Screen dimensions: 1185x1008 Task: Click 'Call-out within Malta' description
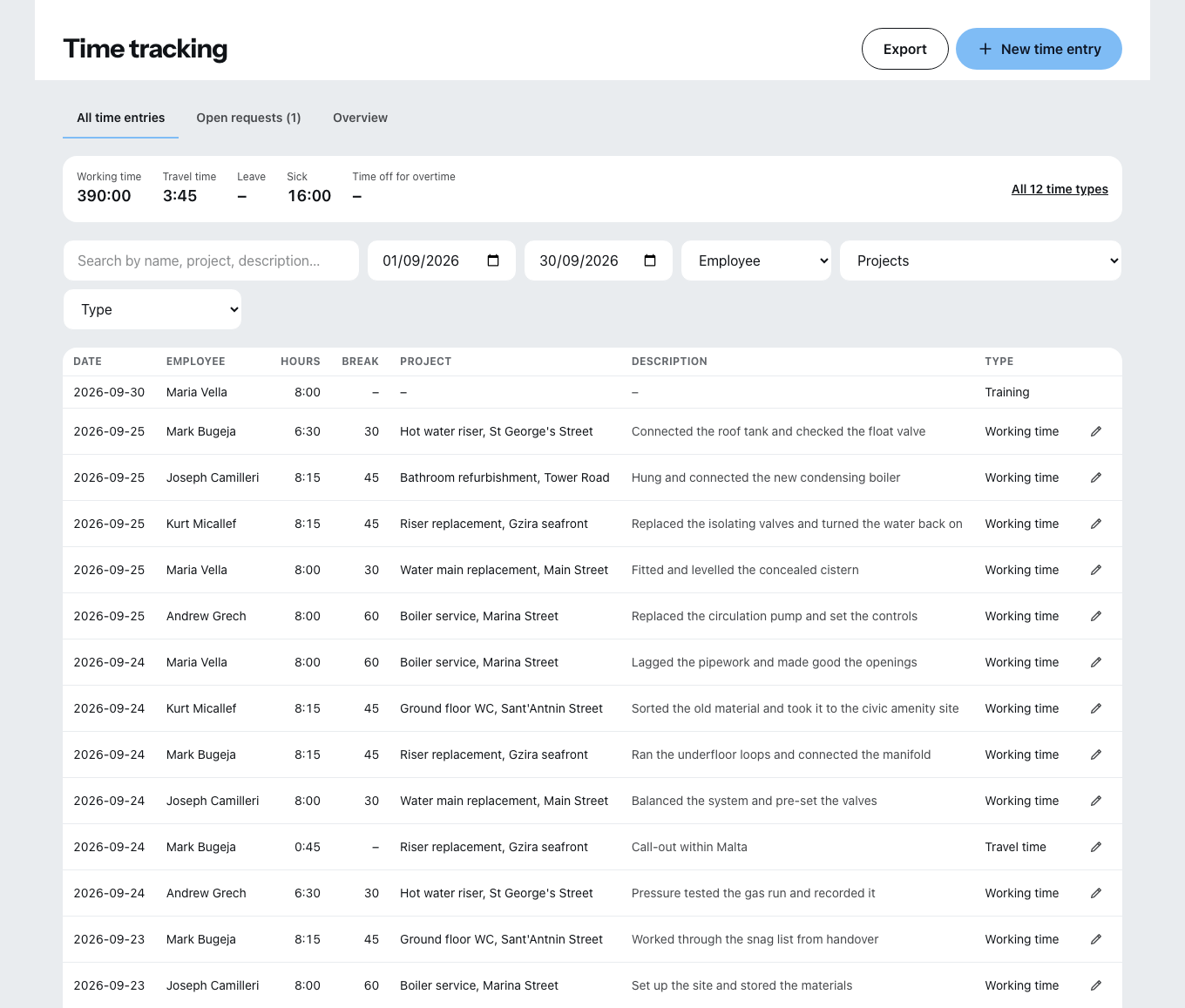click(689, 847)
